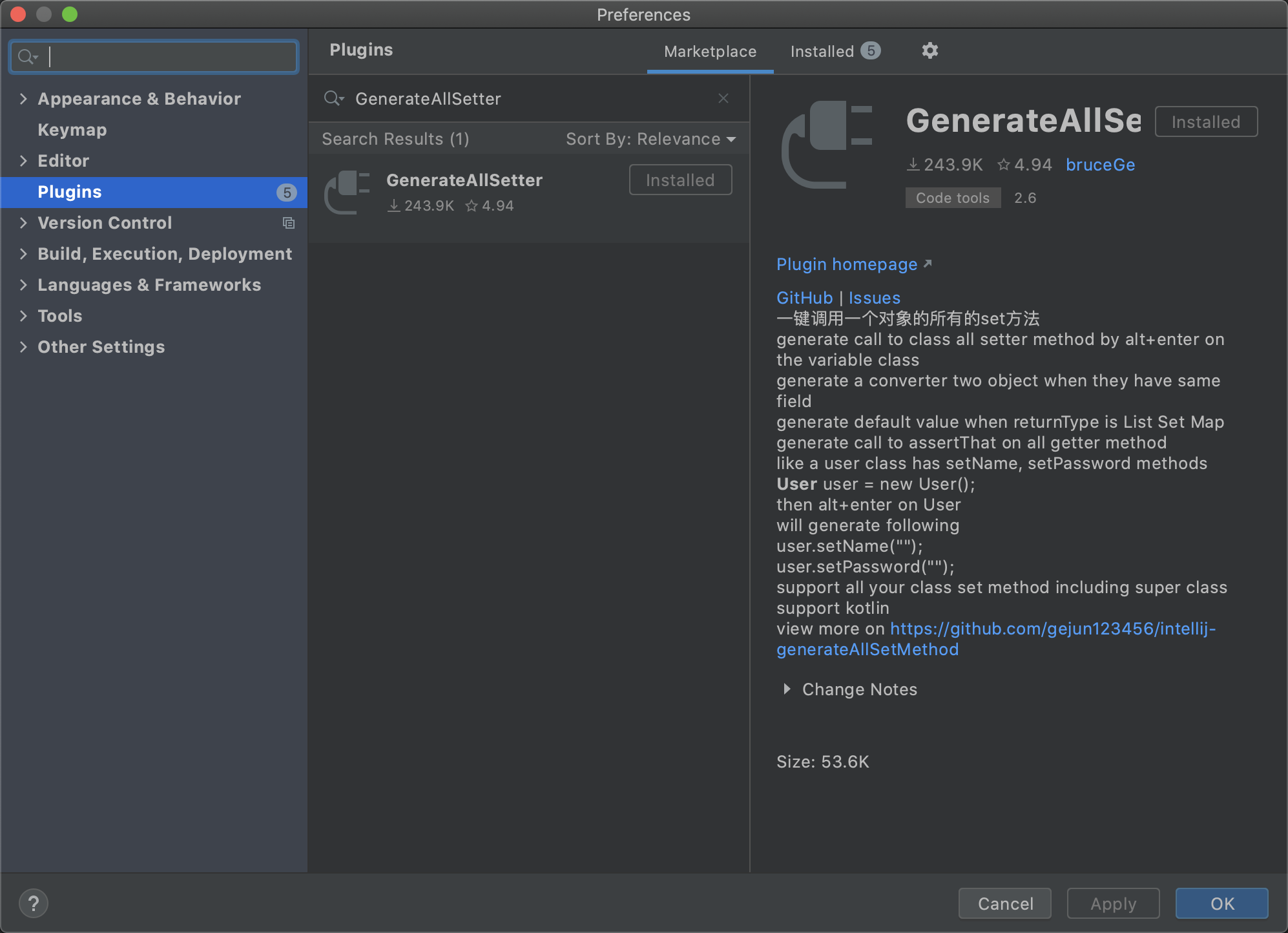Select Plugins in the settings tree

(x=154, y=192)
